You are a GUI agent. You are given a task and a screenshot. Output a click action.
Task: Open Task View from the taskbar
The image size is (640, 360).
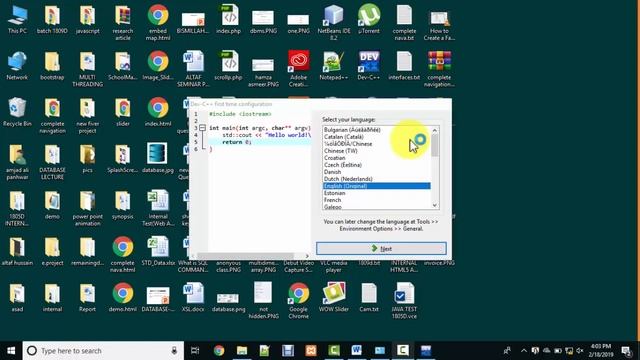point(196,351)
